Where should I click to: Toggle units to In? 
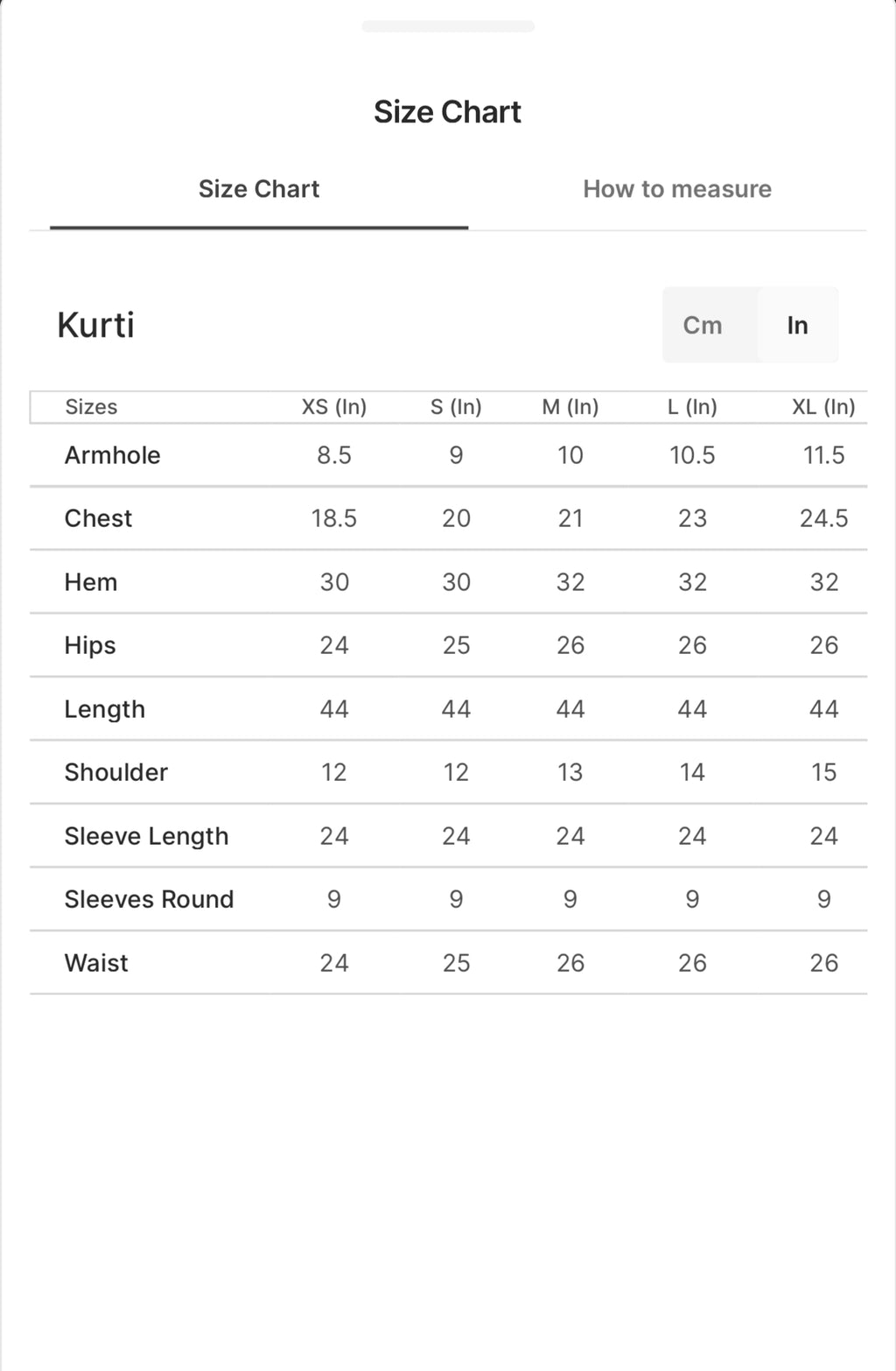click(797, 325)
